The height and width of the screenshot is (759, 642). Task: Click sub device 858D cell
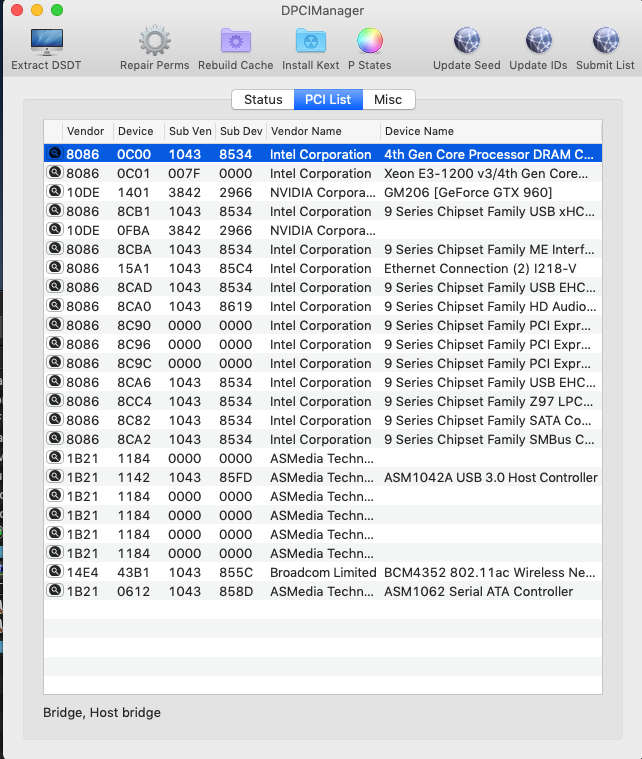pyautogui.click(x=236, y=592)
